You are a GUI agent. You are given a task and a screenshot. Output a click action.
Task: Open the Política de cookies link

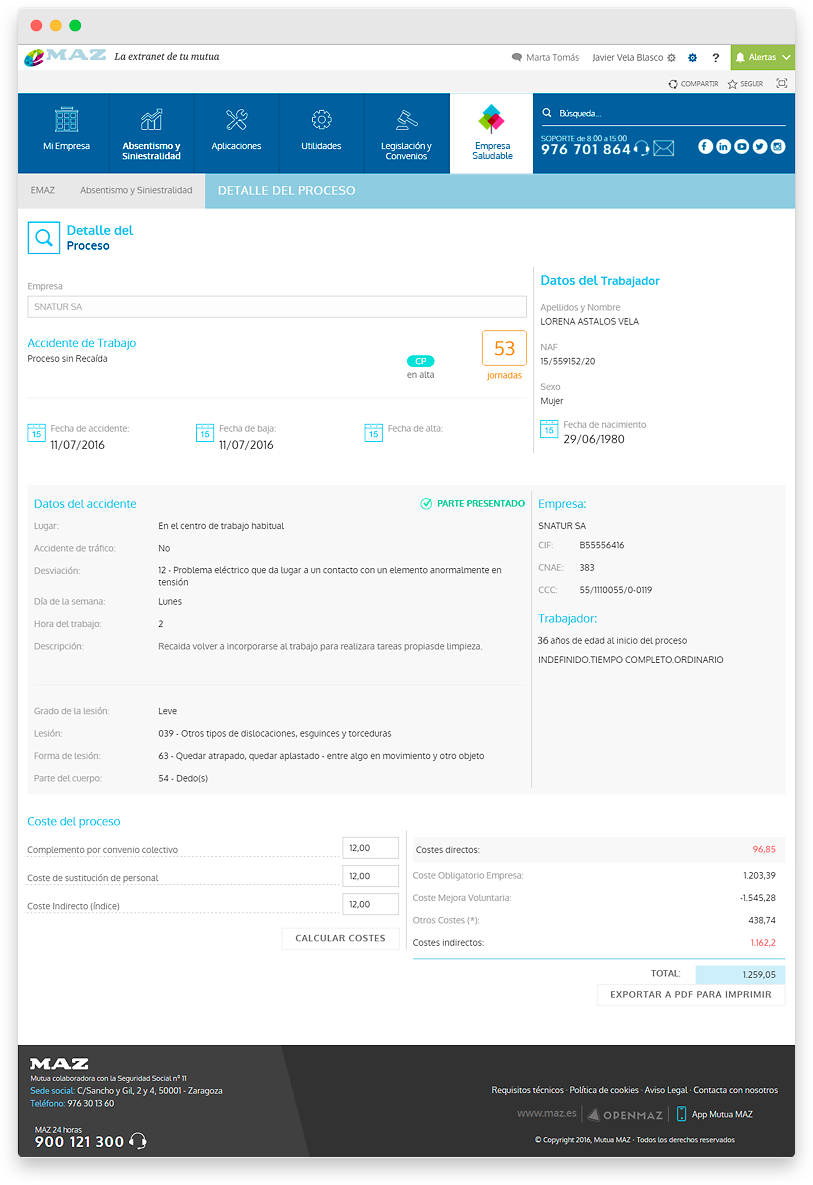point(603,1090)
